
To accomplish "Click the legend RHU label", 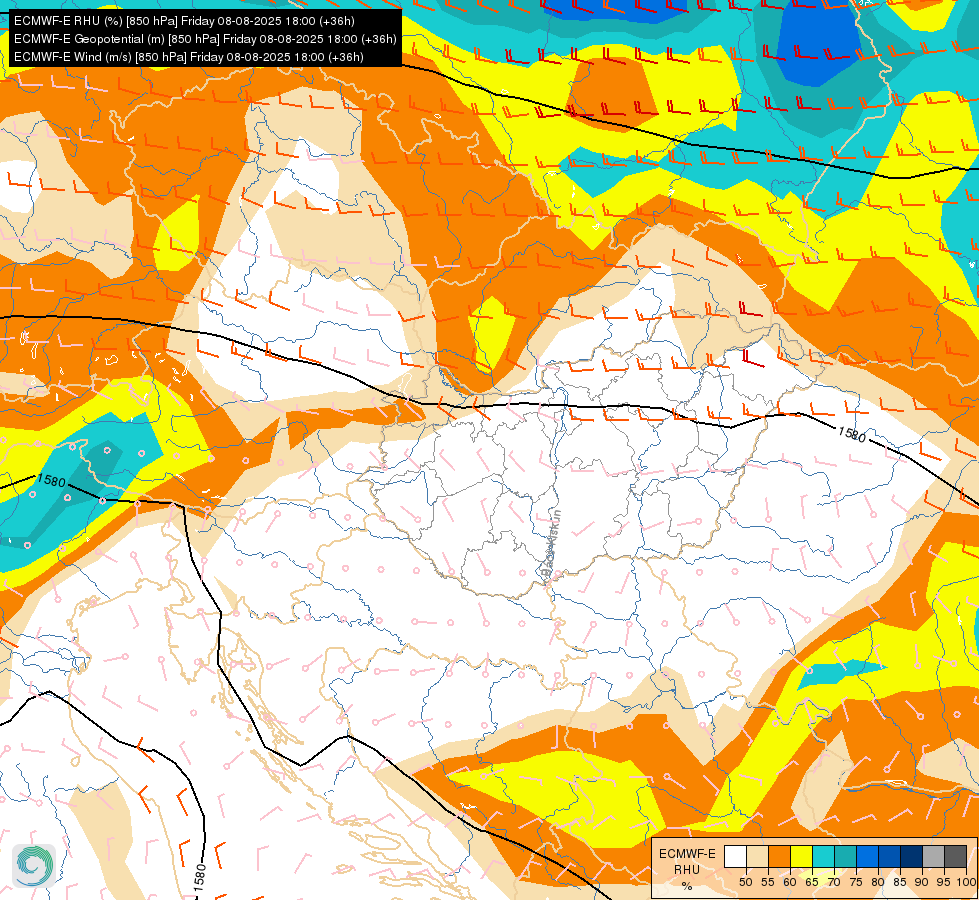I will click(687, 869).
